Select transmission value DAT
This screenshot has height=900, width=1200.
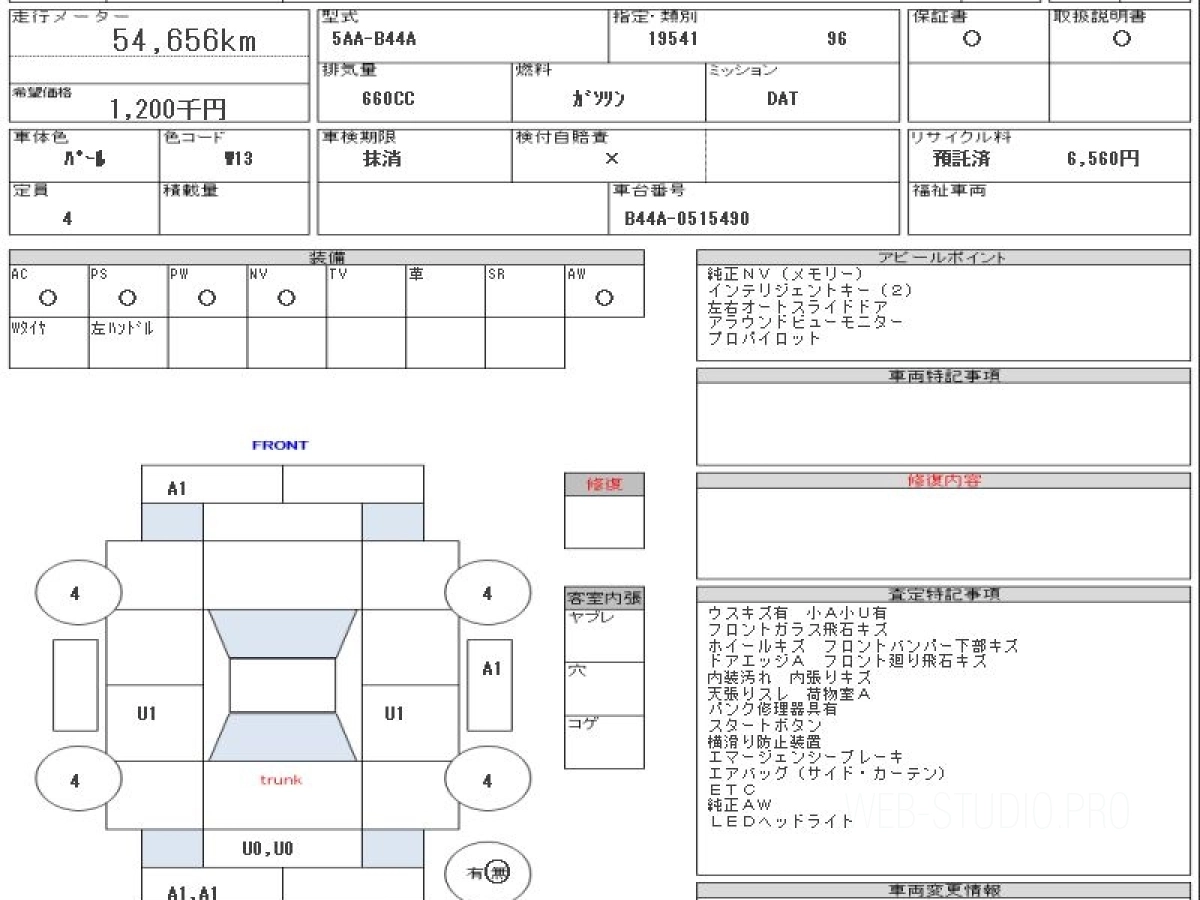pyautogui.click(x=782, y=98)
